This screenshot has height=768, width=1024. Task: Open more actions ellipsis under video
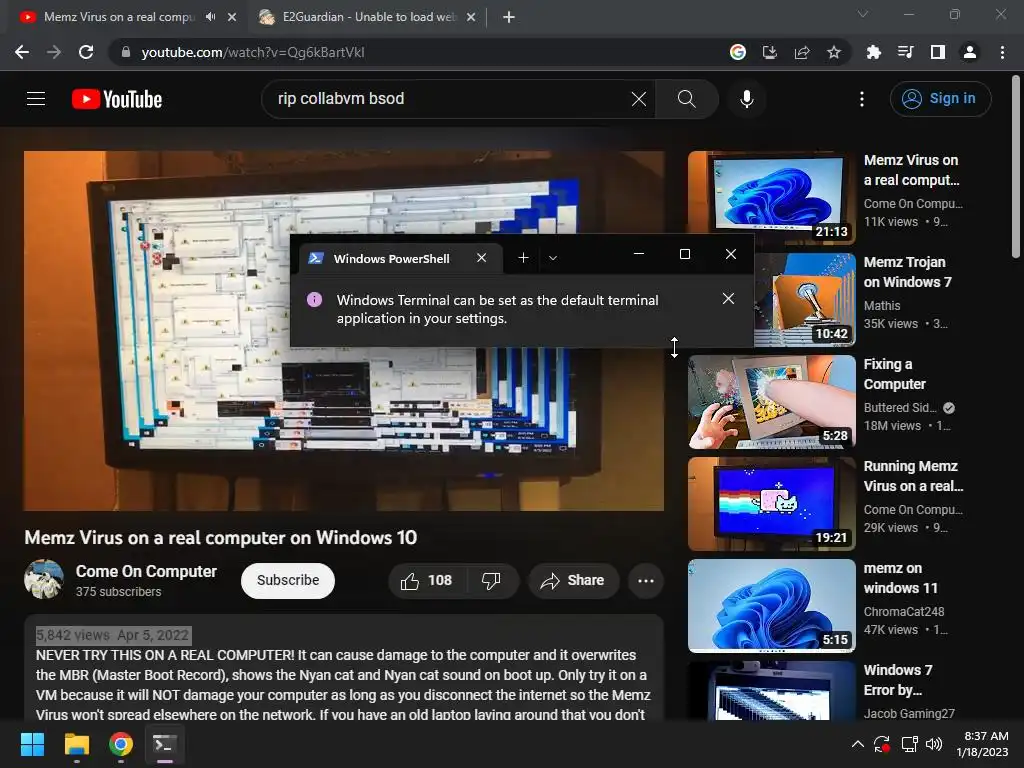click(645, 581)
